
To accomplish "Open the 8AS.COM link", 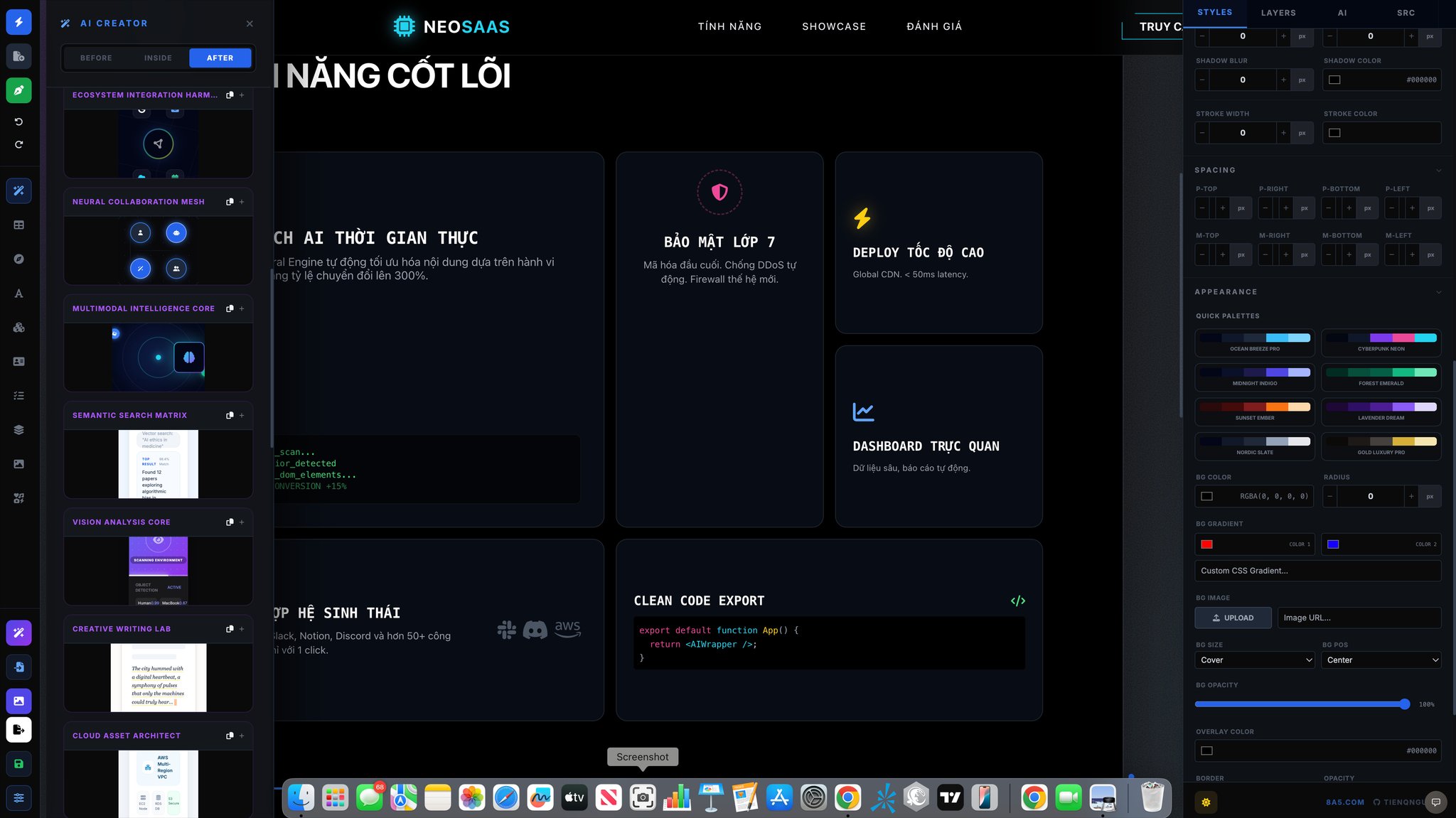I will [x=1345, y=802].
